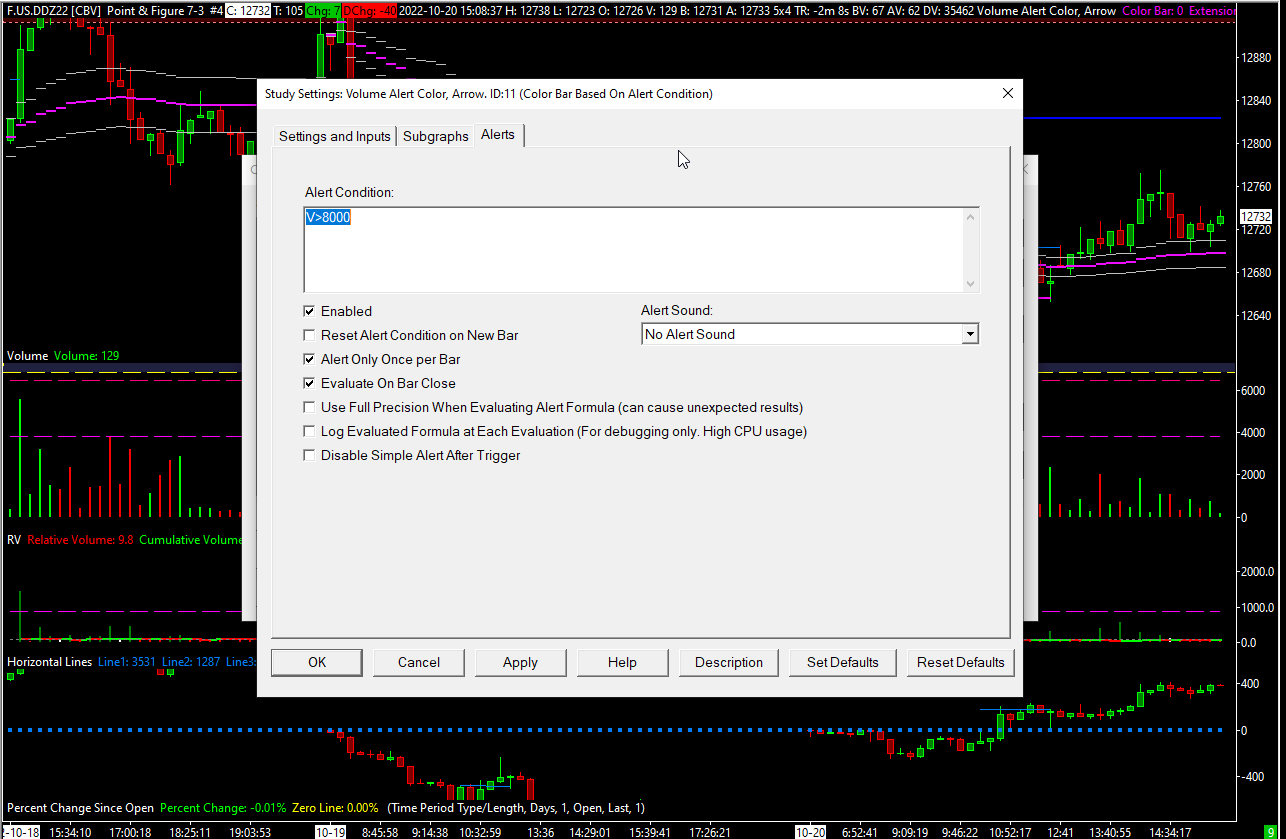Click the Study Settings dialog title bar text

point(489,94)
